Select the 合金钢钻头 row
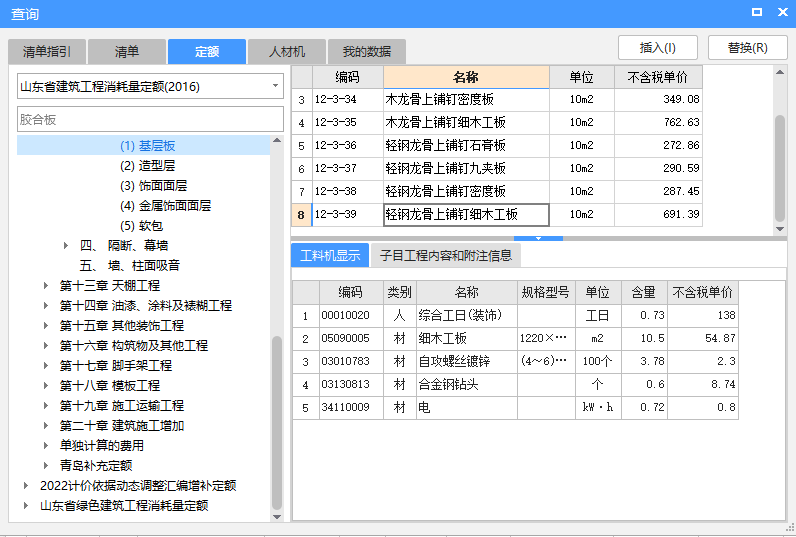This screenshot has width=796, height=537. (x=515, y=384)
